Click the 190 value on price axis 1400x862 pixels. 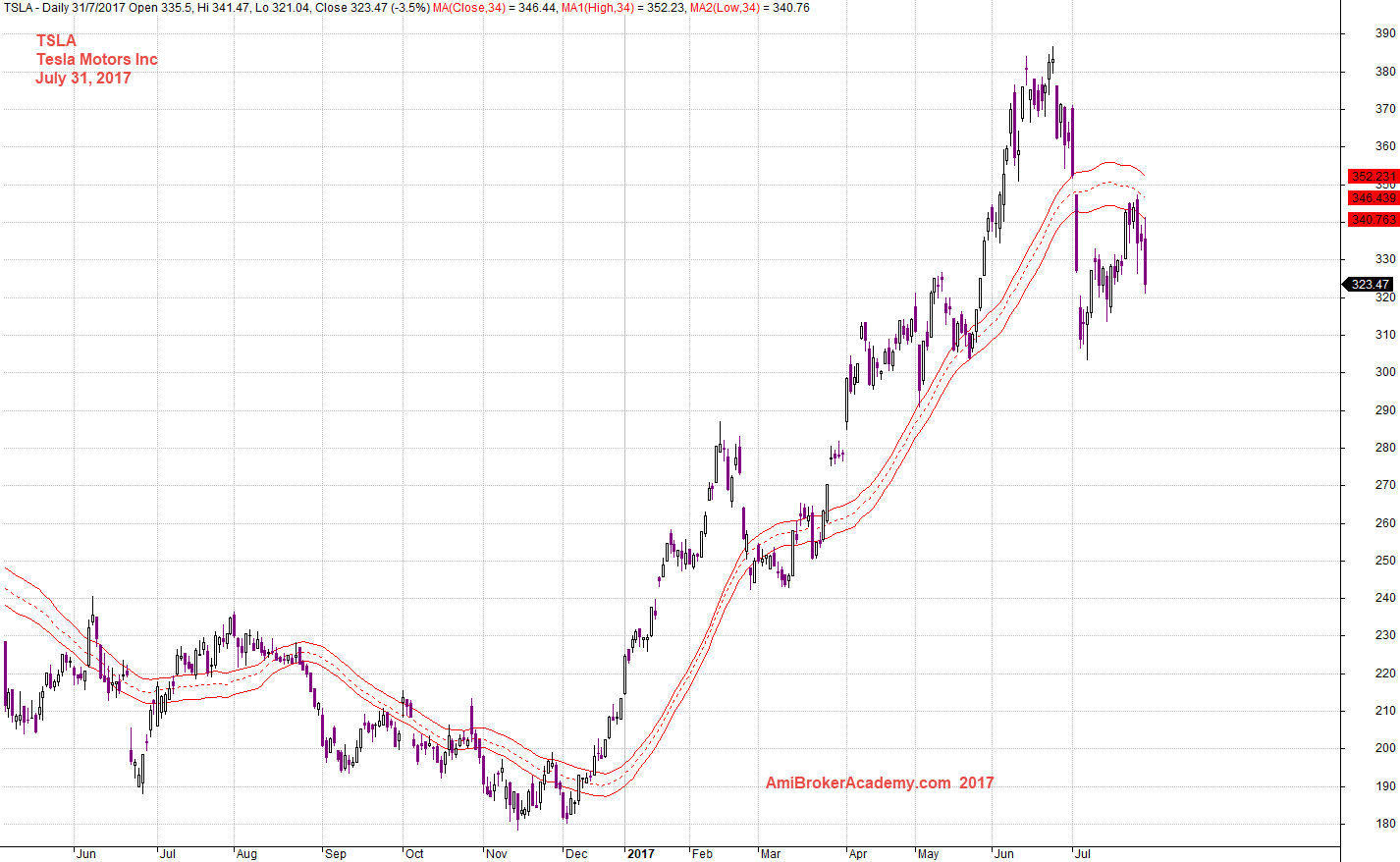pos(1385,786)
